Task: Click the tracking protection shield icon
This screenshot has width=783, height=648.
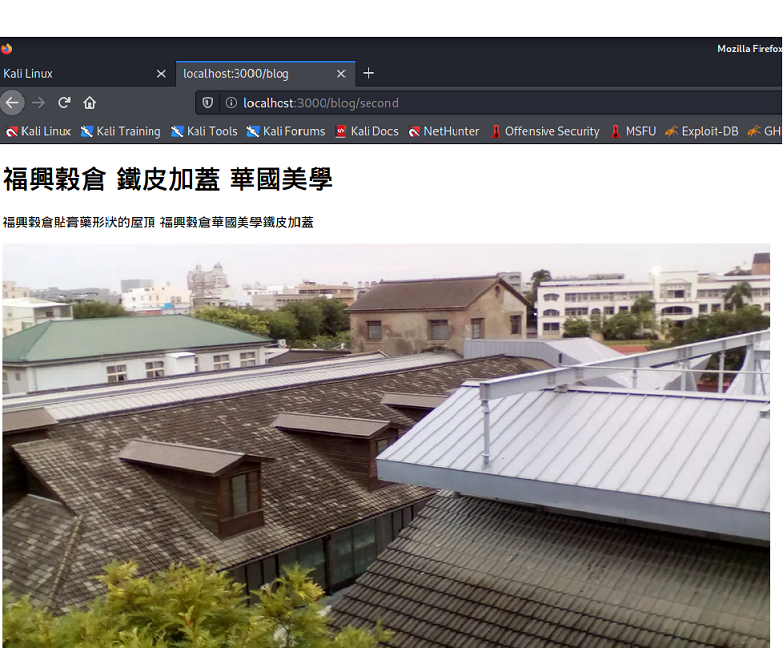Action: pyautogui.click(x=208, y=103)
